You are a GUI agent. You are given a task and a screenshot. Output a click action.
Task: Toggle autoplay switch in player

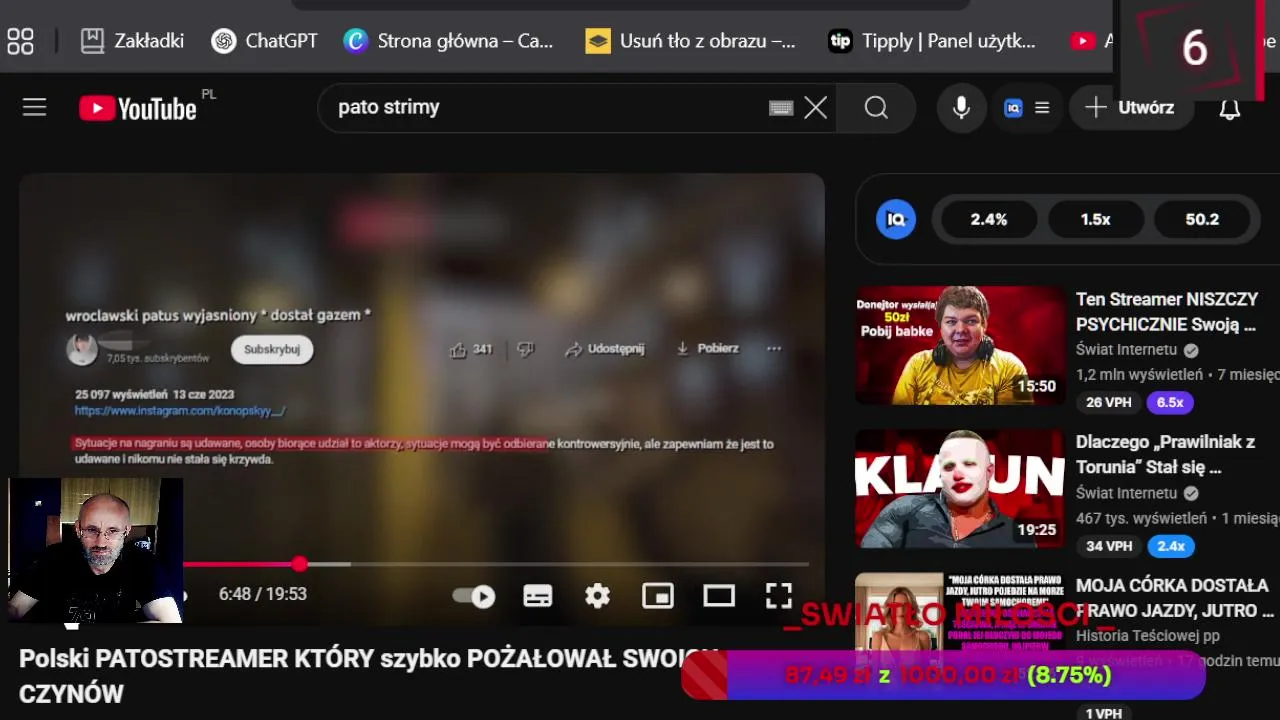point(474,597)
